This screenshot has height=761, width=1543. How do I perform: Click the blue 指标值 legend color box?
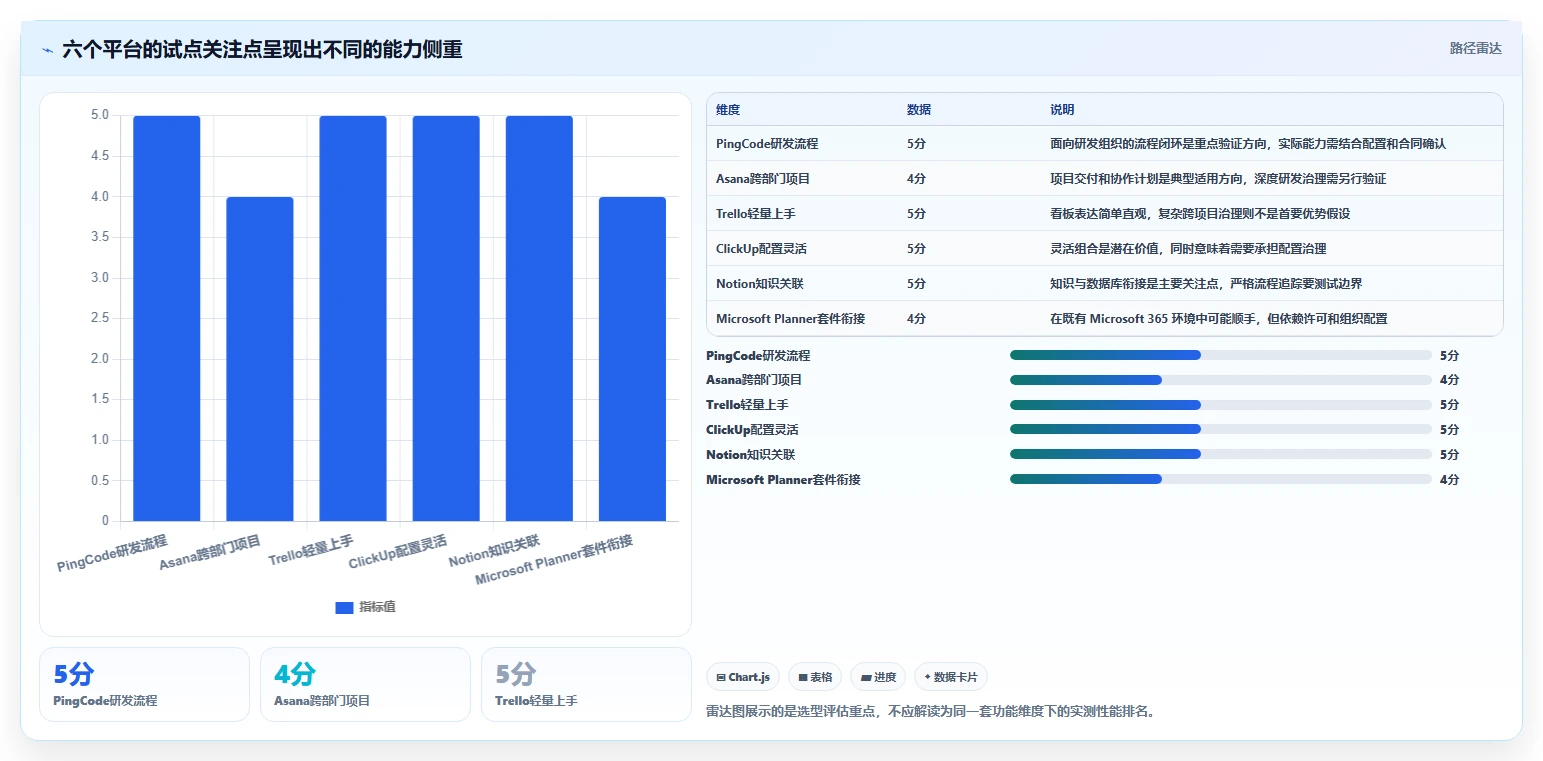pyautogui.click(x=344, y=607)
